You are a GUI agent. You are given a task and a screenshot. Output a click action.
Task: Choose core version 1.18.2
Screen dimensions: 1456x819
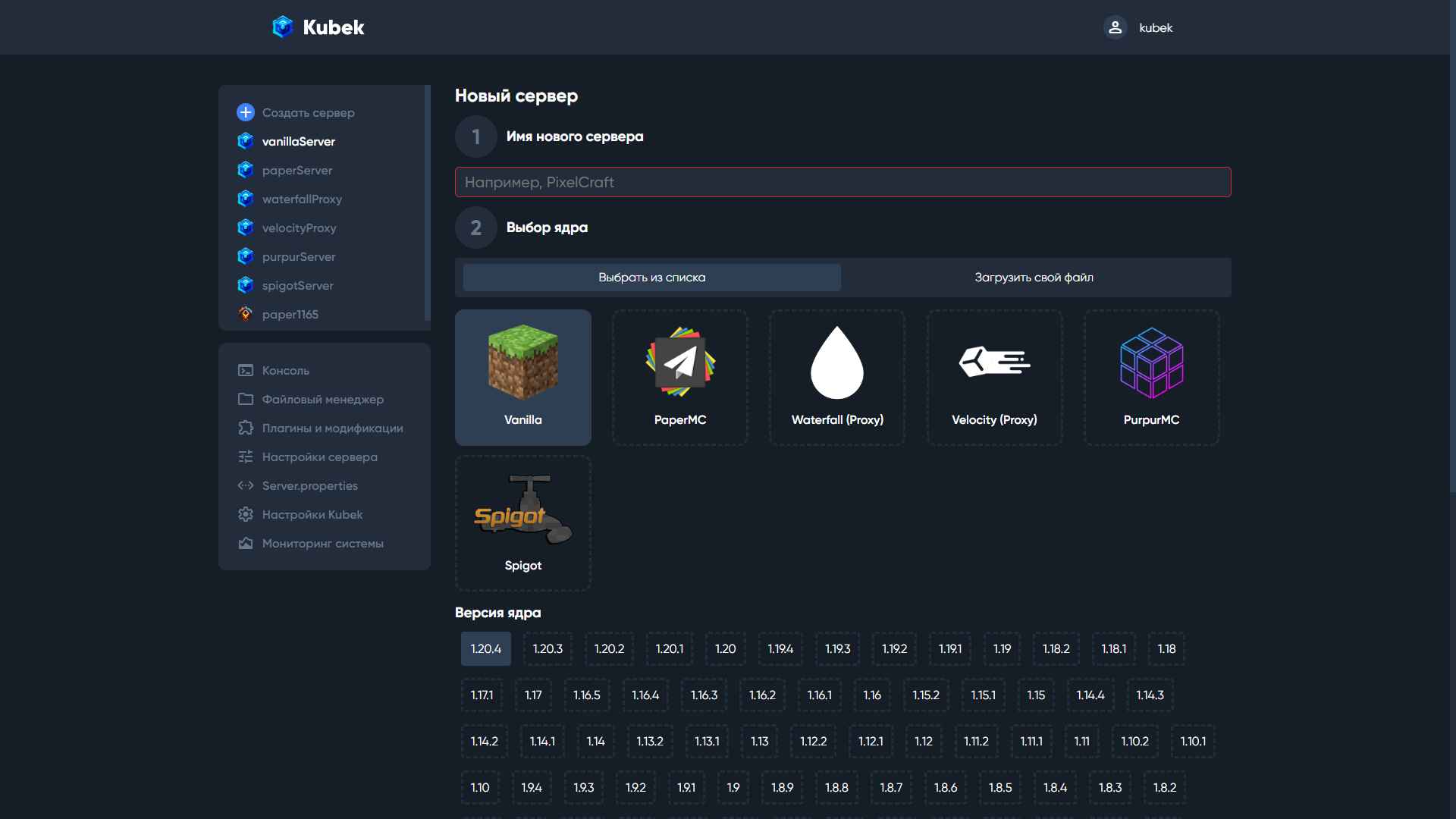(1056, 649)
